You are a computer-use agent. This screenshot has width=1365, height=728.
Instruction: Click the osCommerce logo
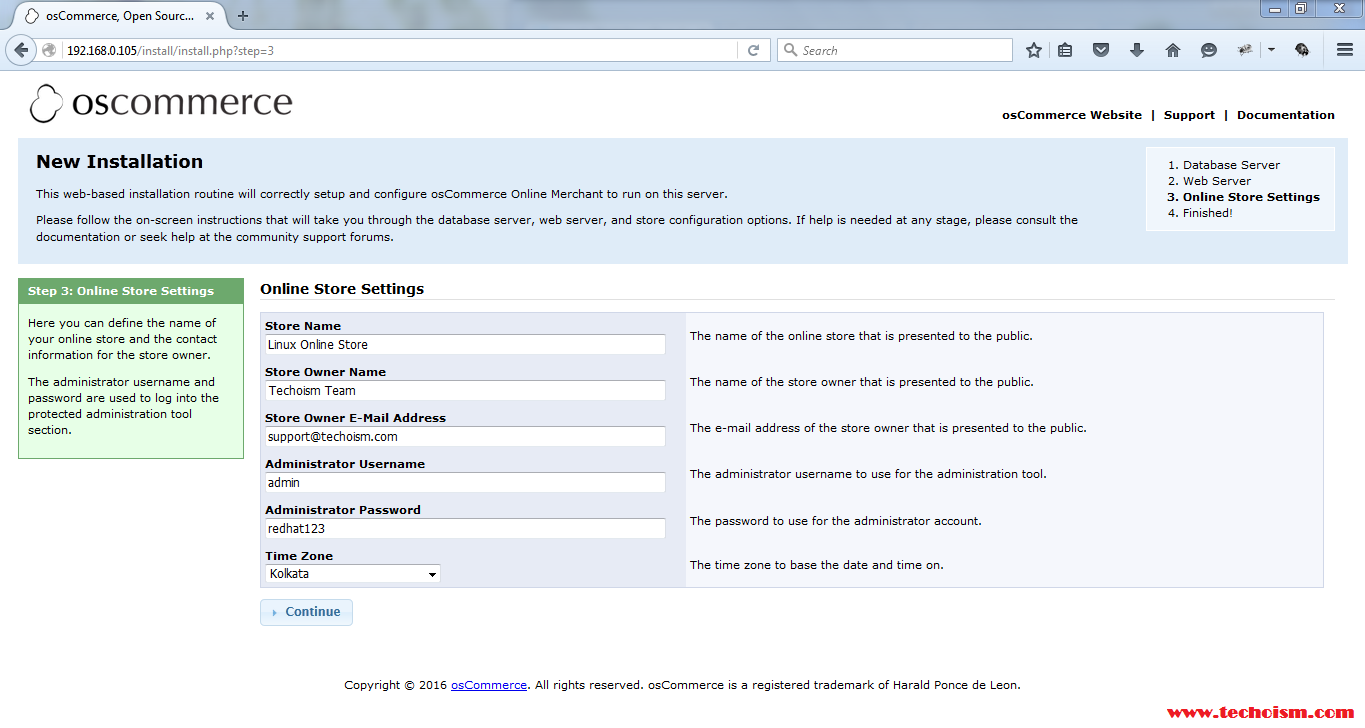pos(161,103)
